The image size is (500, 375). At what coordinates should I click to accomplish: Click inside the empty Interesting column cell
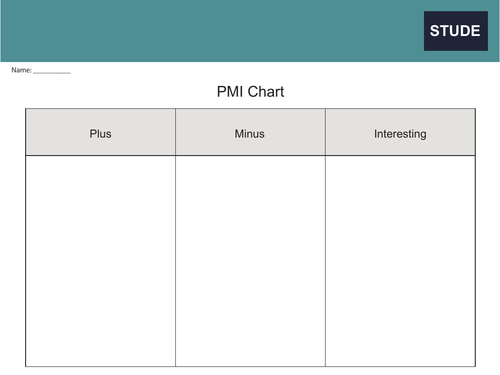400,261
